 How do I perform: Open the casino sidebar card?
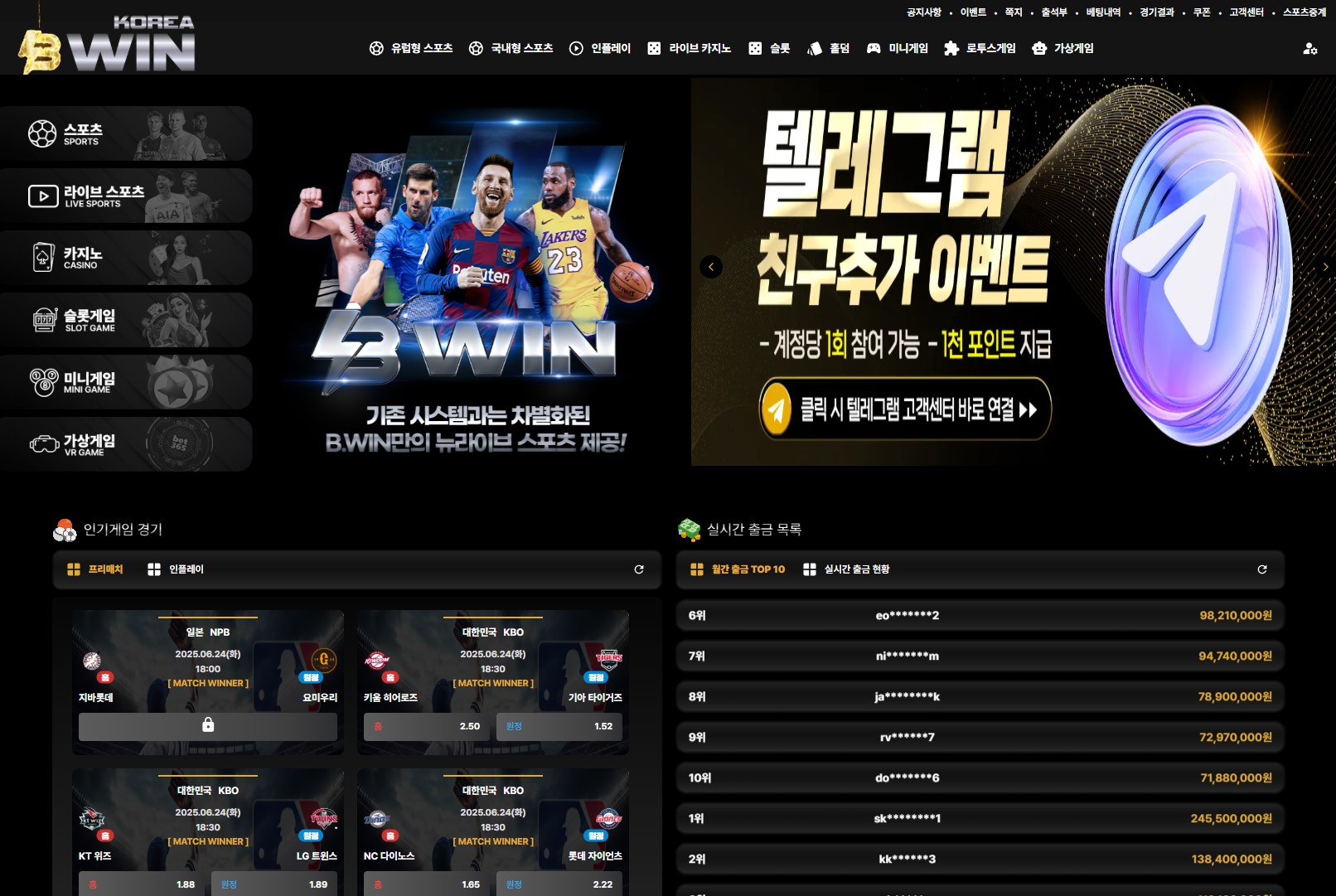point(126,258)
